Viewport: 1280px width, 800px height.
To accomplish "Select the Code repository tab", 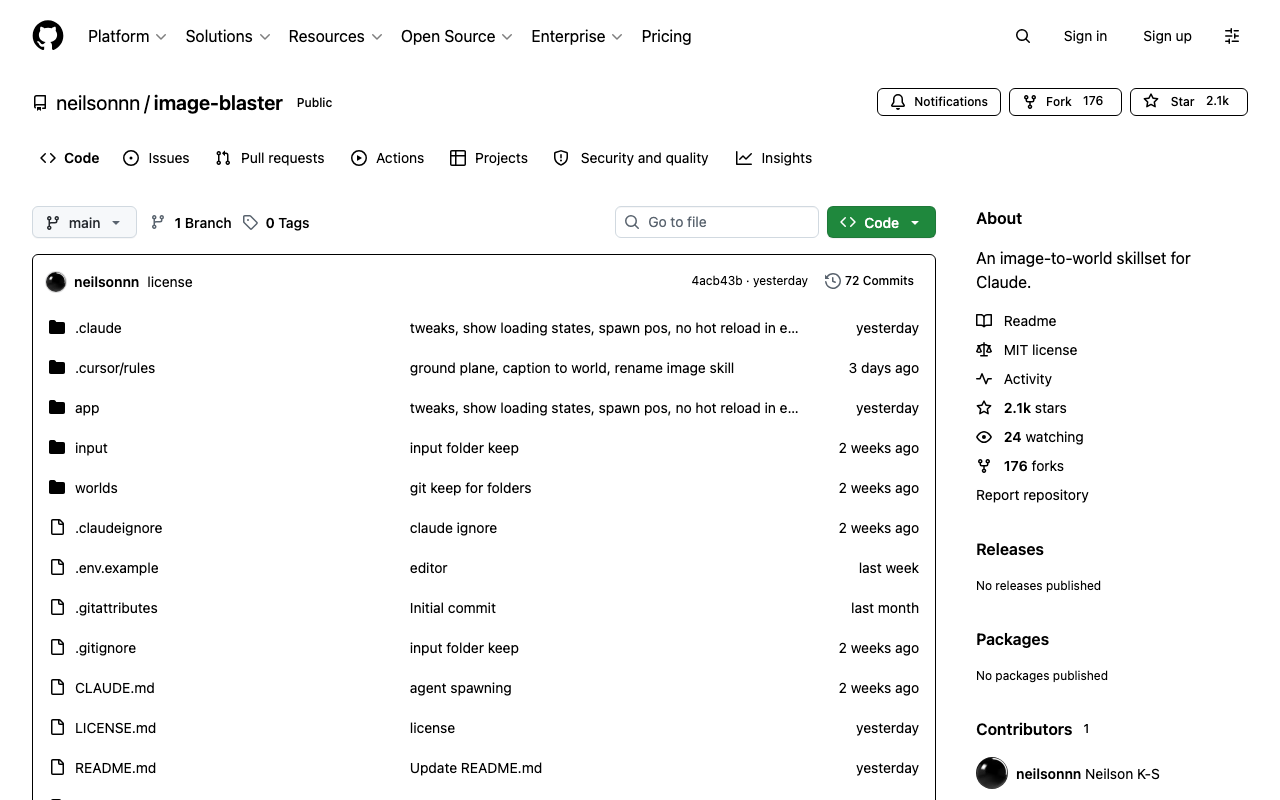I will pyautogui.click(x=70, y=158).
